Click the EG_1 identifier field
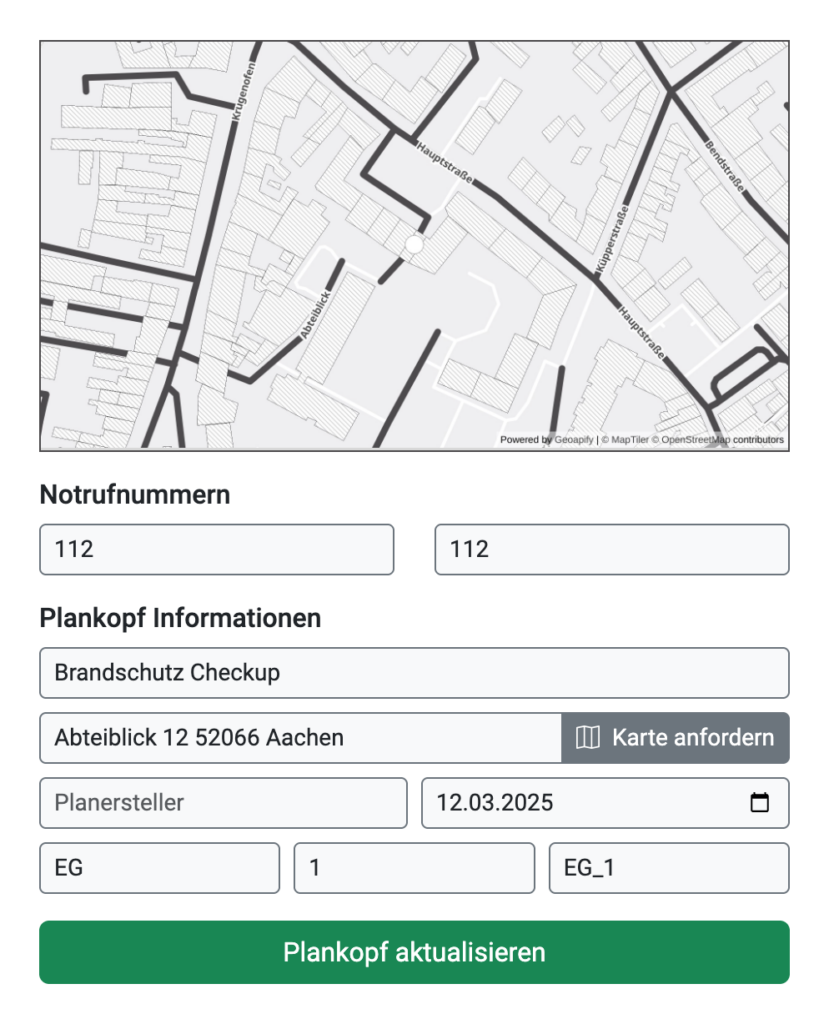The height and width of the screenshot is (1024, 829). point(669,868)
